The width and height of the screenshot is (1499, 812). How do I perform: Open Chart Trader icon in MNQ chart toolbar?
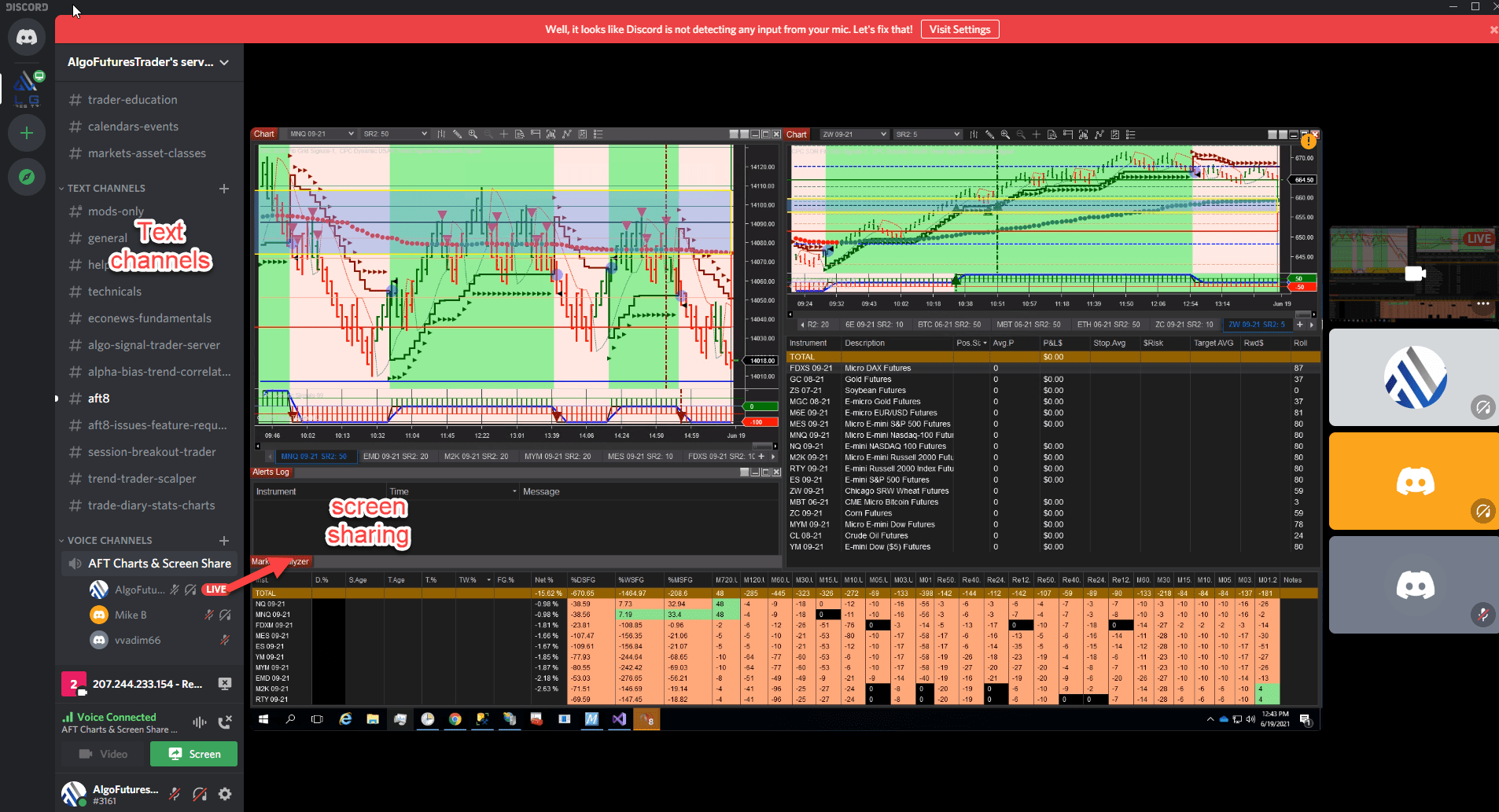(x=536, y=134)
